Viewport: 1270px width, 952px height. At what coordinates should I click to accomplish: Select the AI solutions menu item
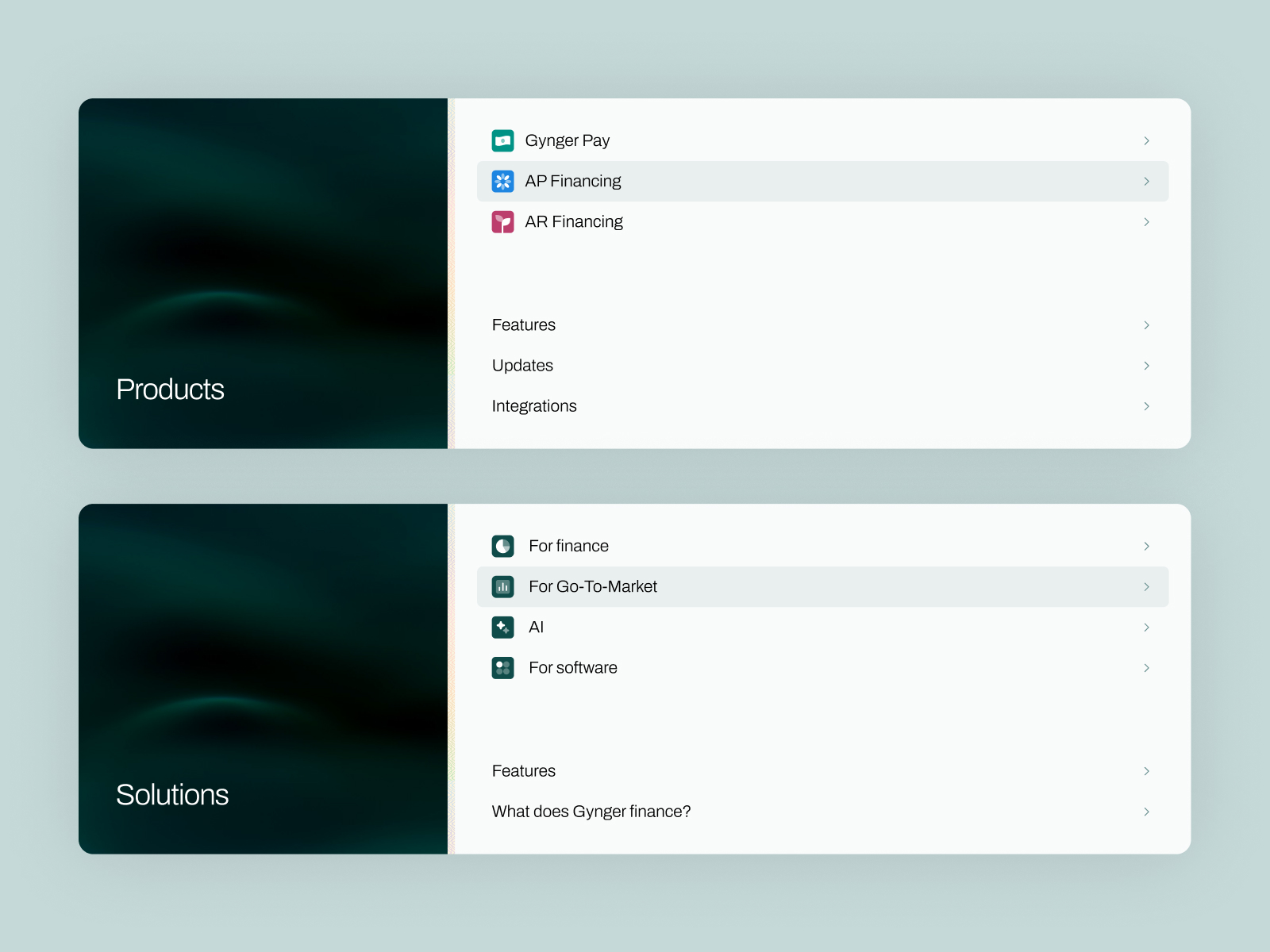822,627
